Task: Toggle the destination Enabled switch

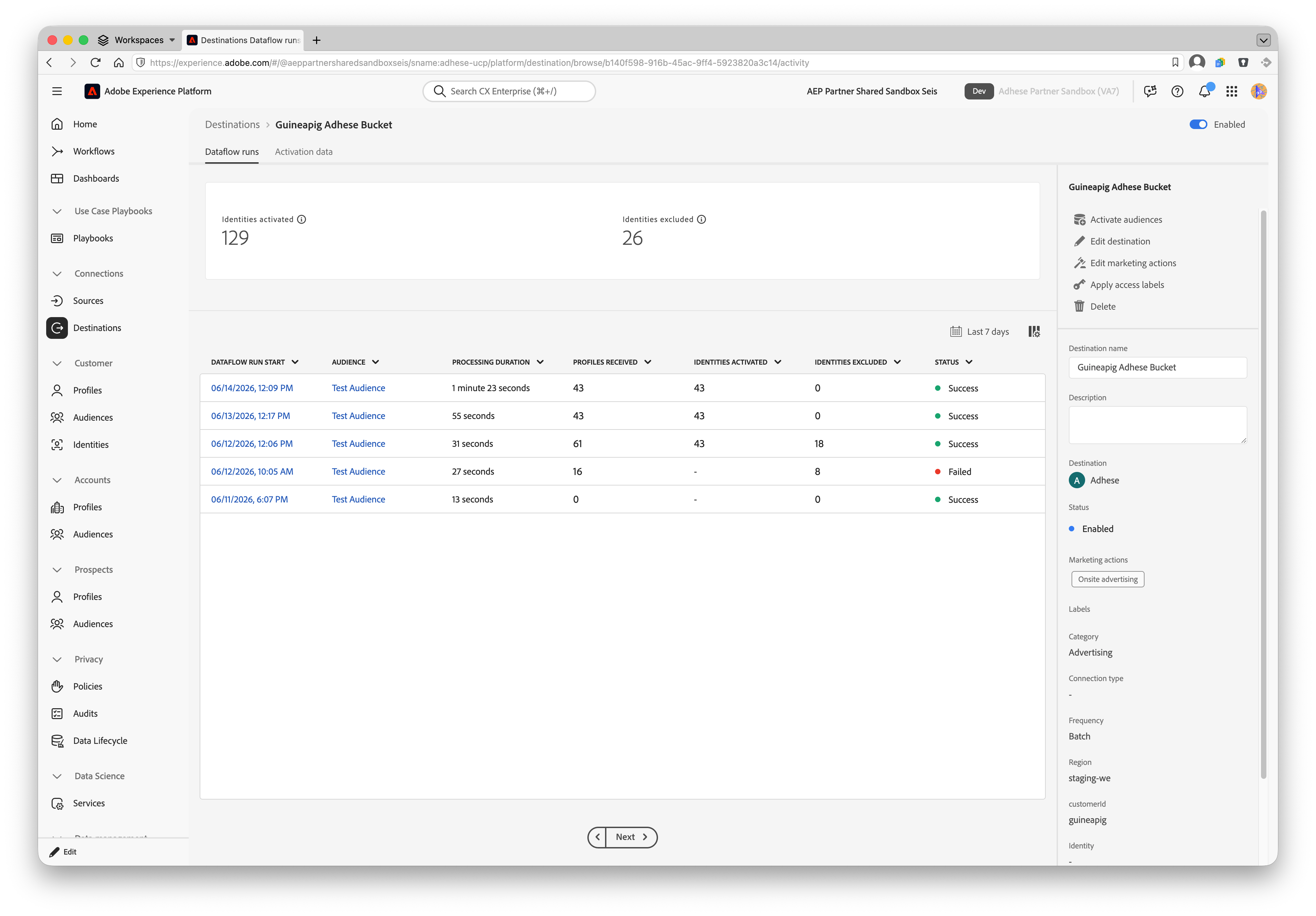Action: 1198,124
